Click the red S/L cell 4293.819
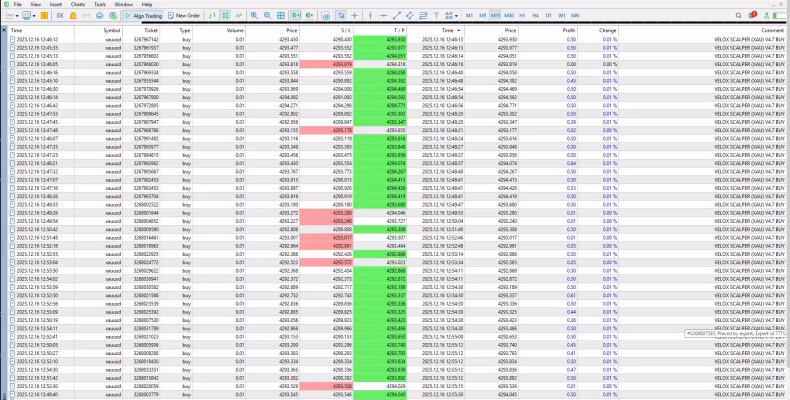The image size is (790, 400). click(326, 64)
